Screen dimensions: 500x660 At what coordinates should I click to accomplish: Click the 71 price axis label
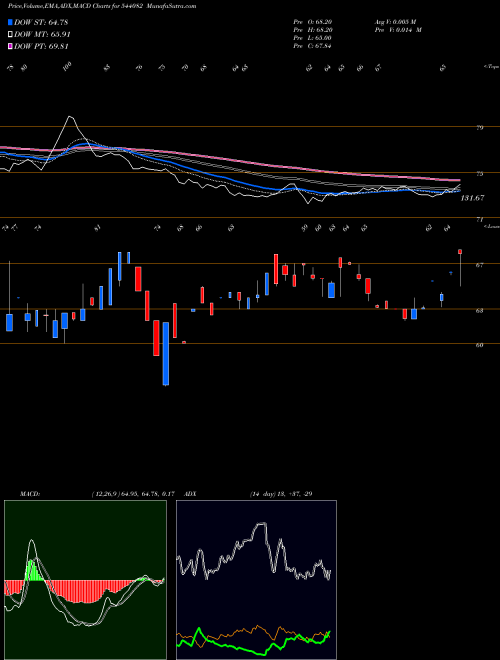click(479, 220)
